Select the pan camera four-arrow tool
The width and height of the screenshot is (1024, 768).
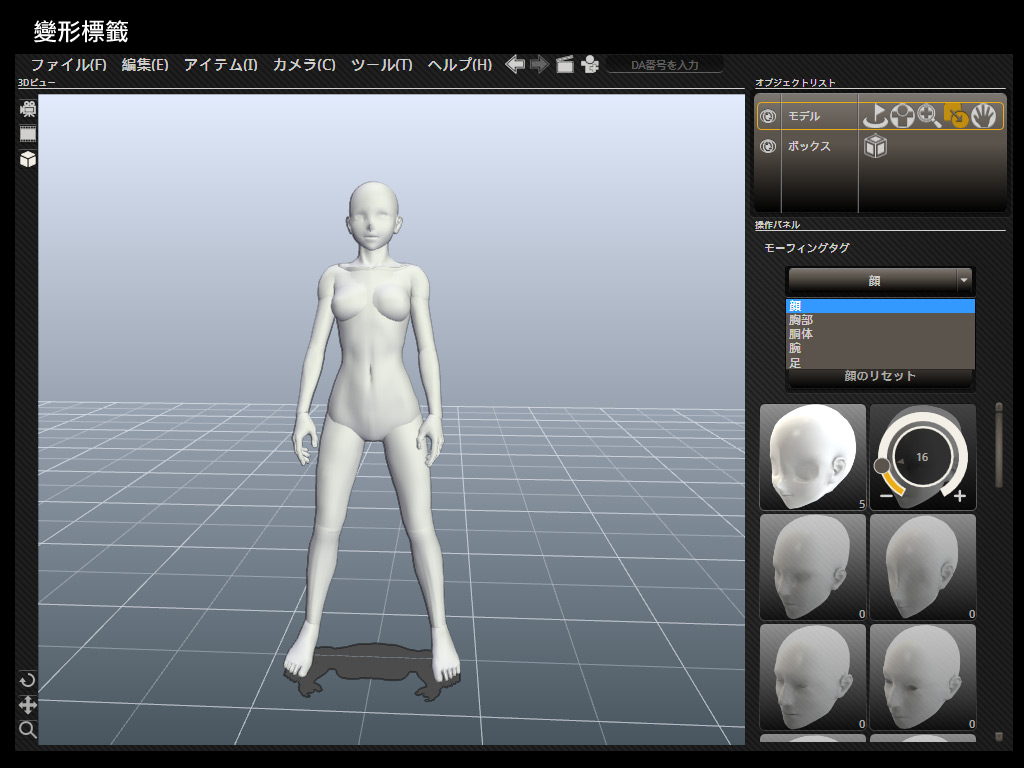[x=28, y=705]
